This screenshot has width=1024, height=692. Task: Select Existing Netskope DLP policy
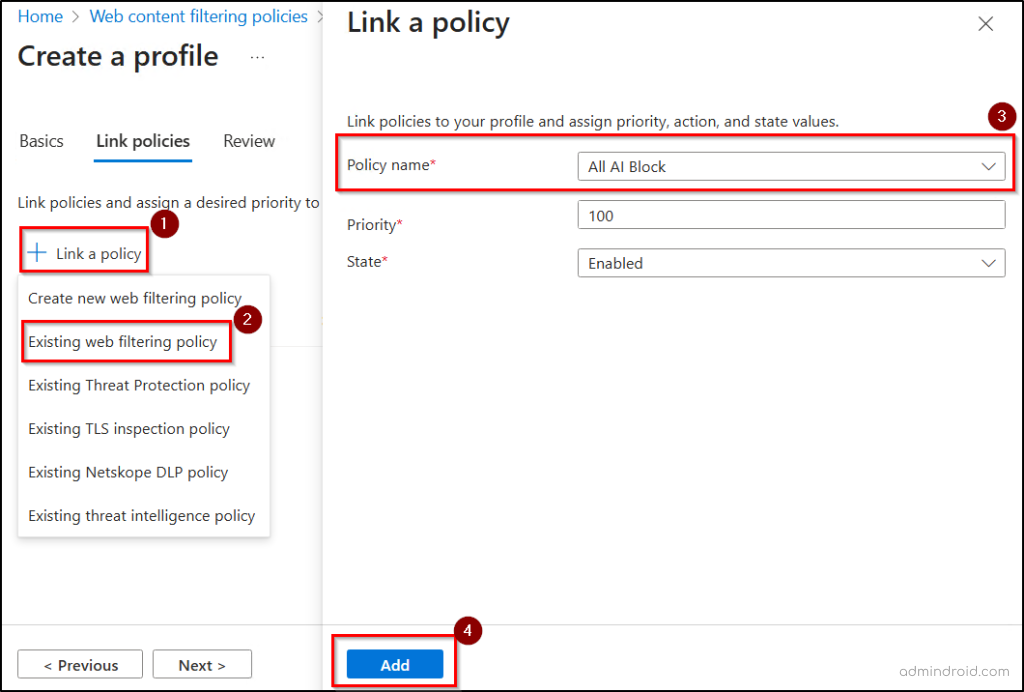click(x=128, y=472)
